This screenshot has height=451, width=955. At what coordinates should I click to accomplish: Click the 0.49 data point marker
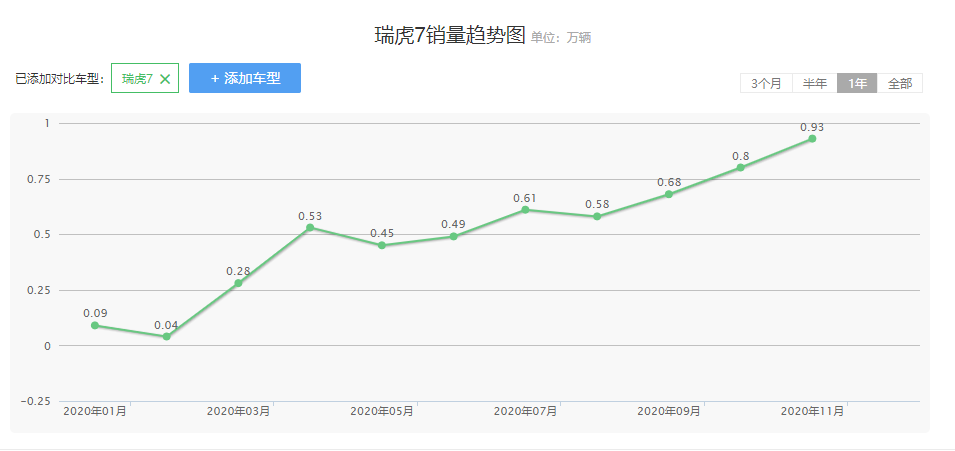tap(454, 236)
